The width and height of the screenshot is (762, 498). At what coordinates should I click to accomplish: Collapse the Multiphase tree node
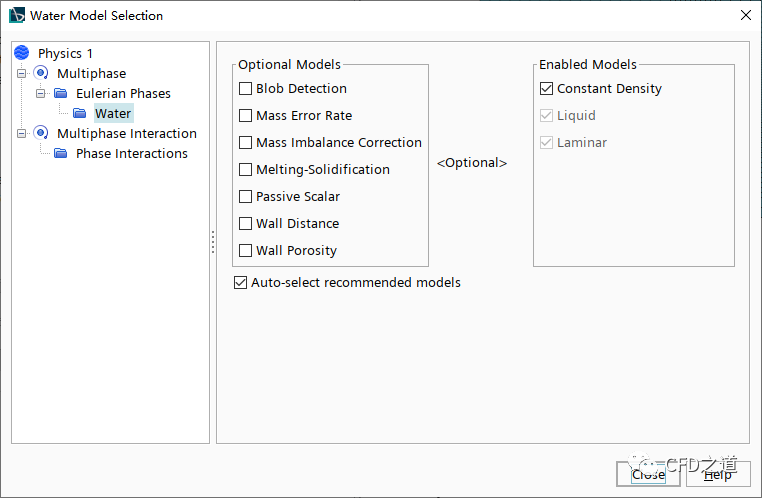[22, 73]
